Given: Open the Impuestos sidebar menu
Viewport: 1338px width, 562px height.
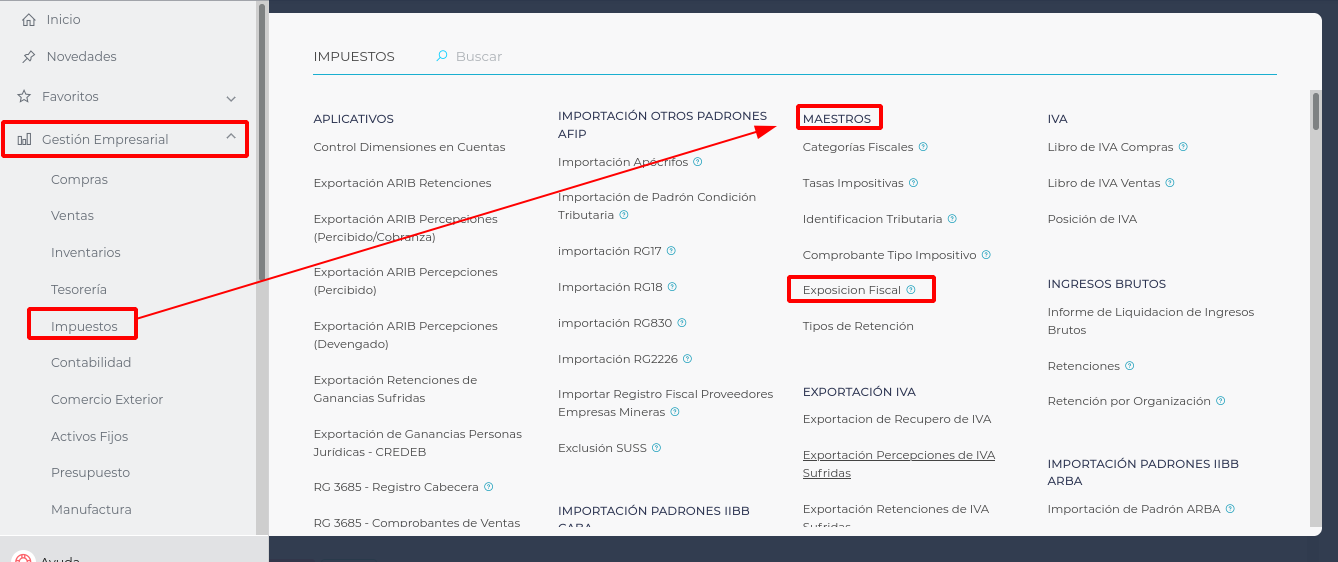Looking at the screenshot, I should pyautogui.click(x=84, y=327).
